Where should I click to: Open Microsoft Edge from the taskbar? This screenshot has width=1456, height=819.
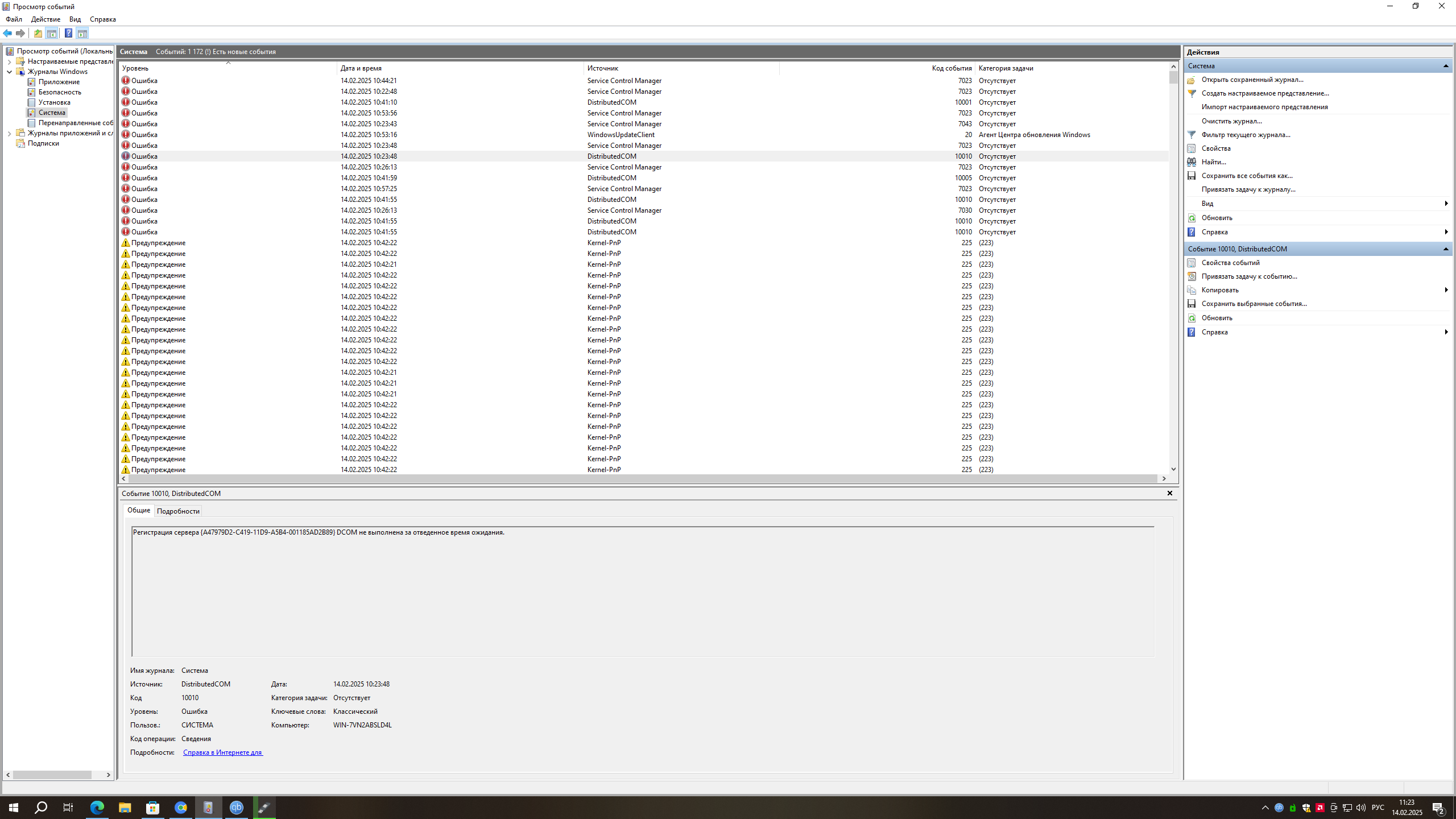(x=97, y=807)
